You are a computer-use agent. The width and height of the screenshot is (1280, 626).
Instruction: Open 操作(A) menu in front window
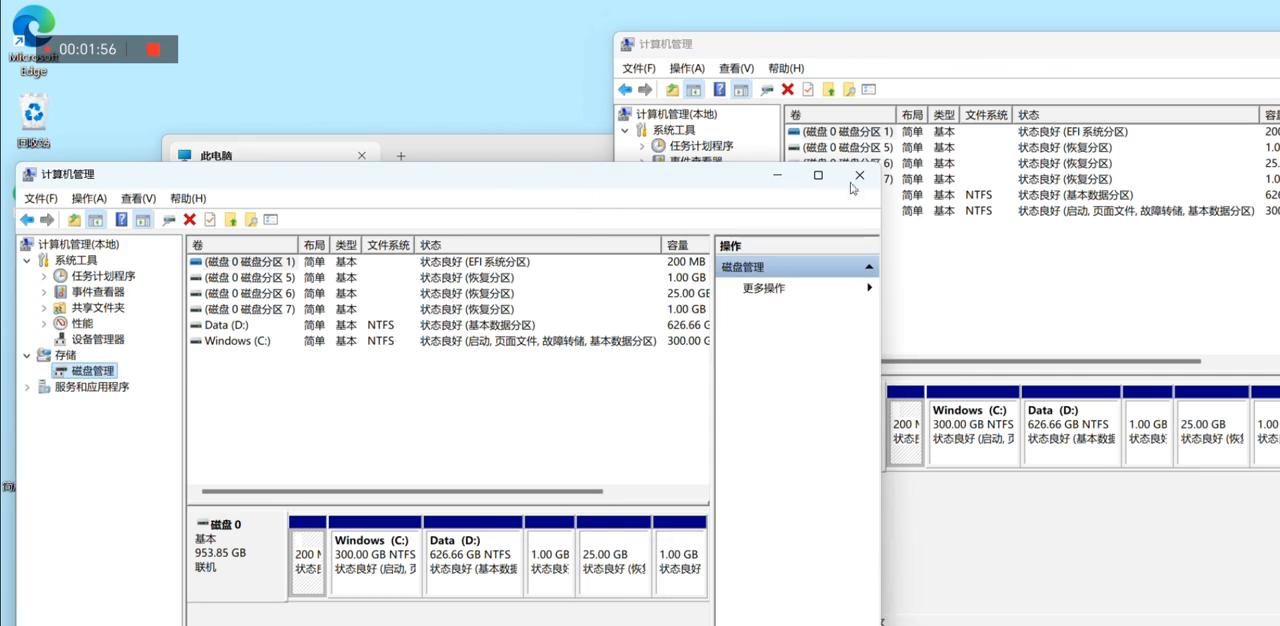tap(88, 198)
